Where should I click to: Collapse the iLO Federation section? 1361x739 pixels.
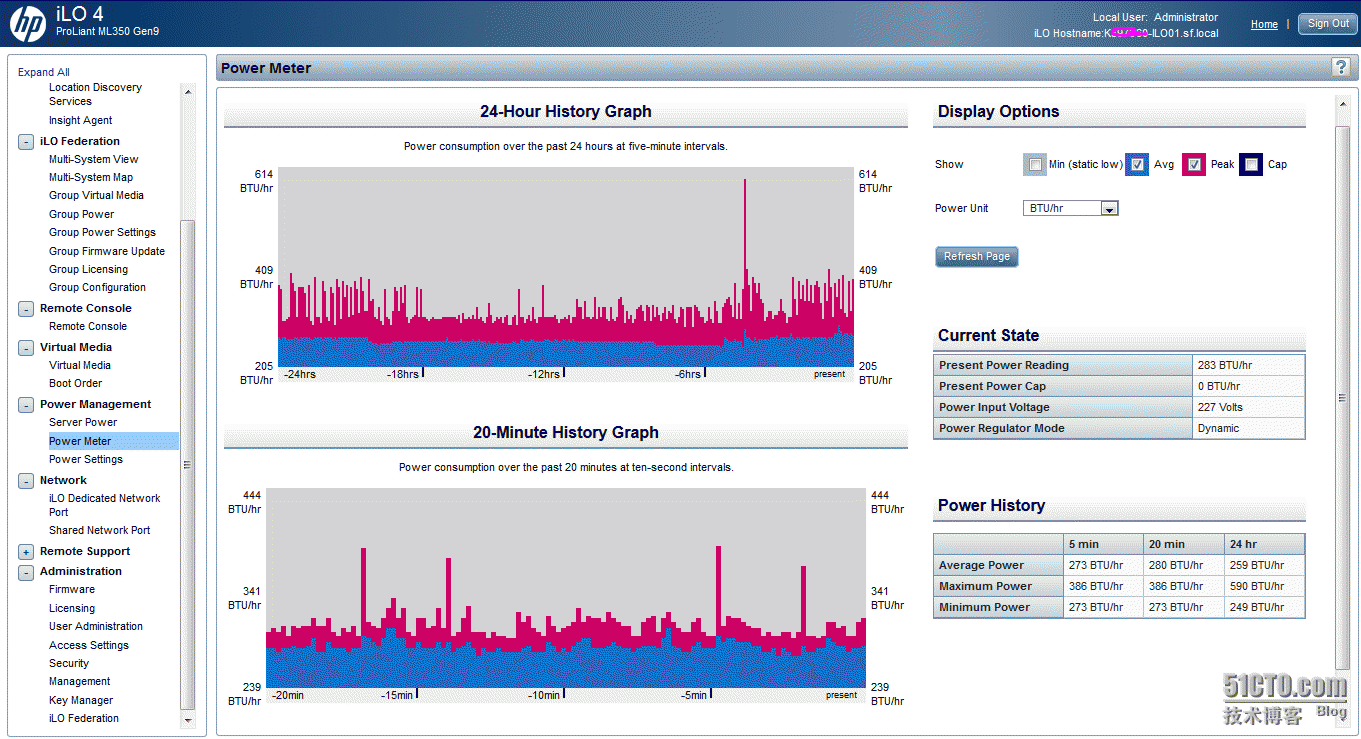tap(26, 142)
